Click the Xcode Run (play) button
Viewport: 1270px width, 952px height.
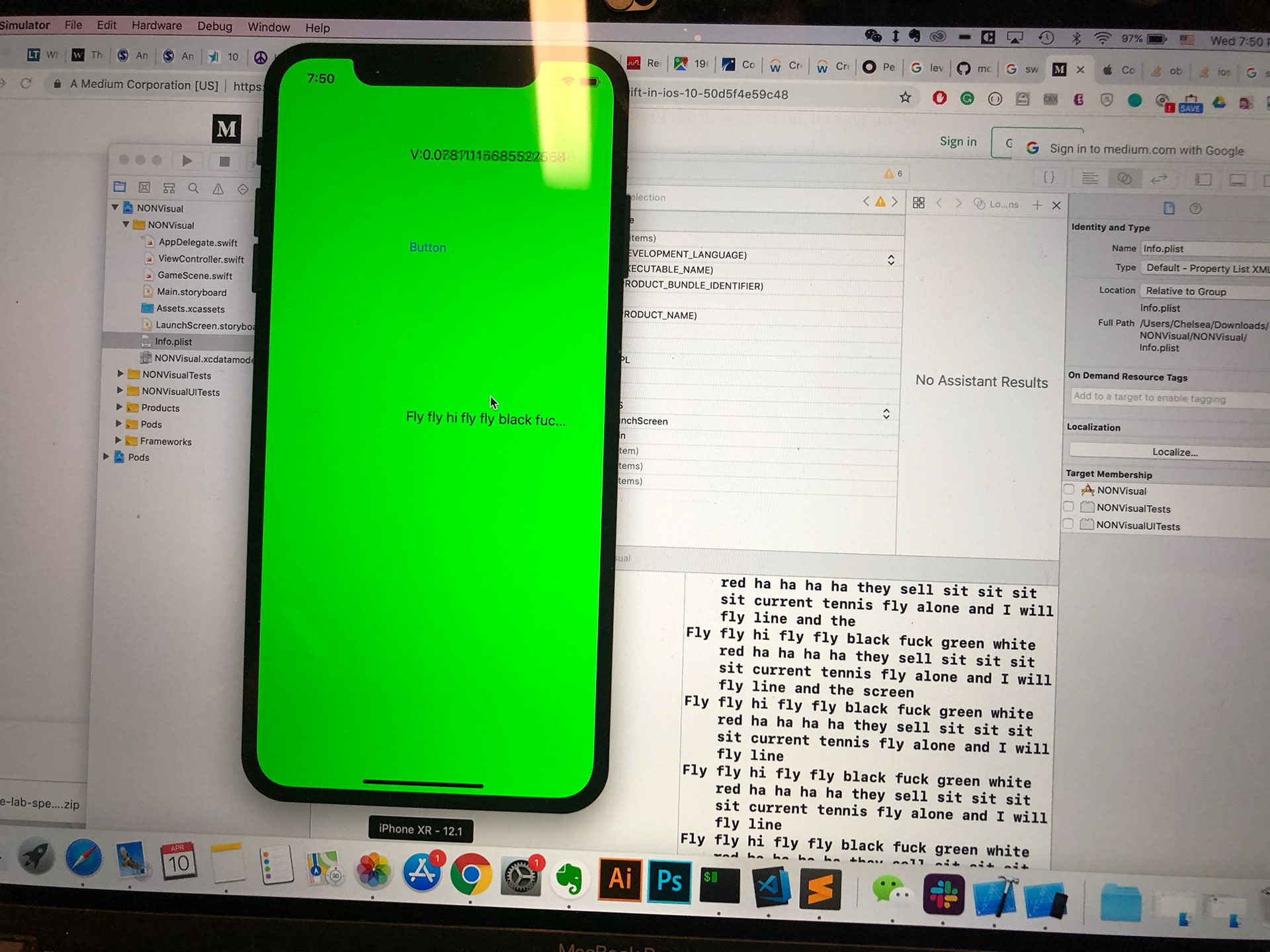pos(187,161)
